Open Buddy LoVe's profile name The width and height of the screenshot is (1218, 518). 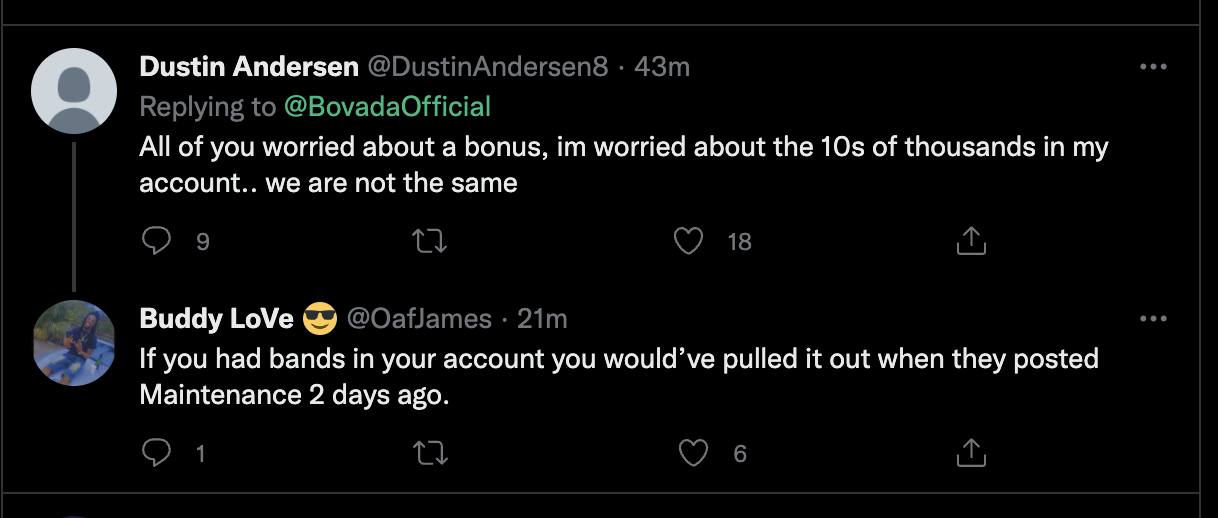(217, 319)
